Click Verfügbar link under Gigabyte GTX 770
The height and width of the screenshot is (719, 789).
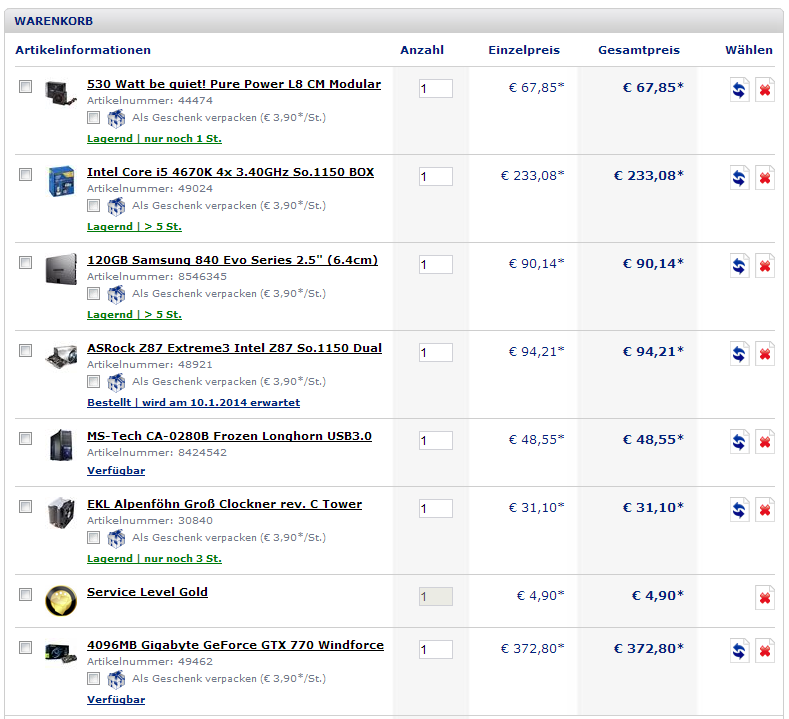116,700
